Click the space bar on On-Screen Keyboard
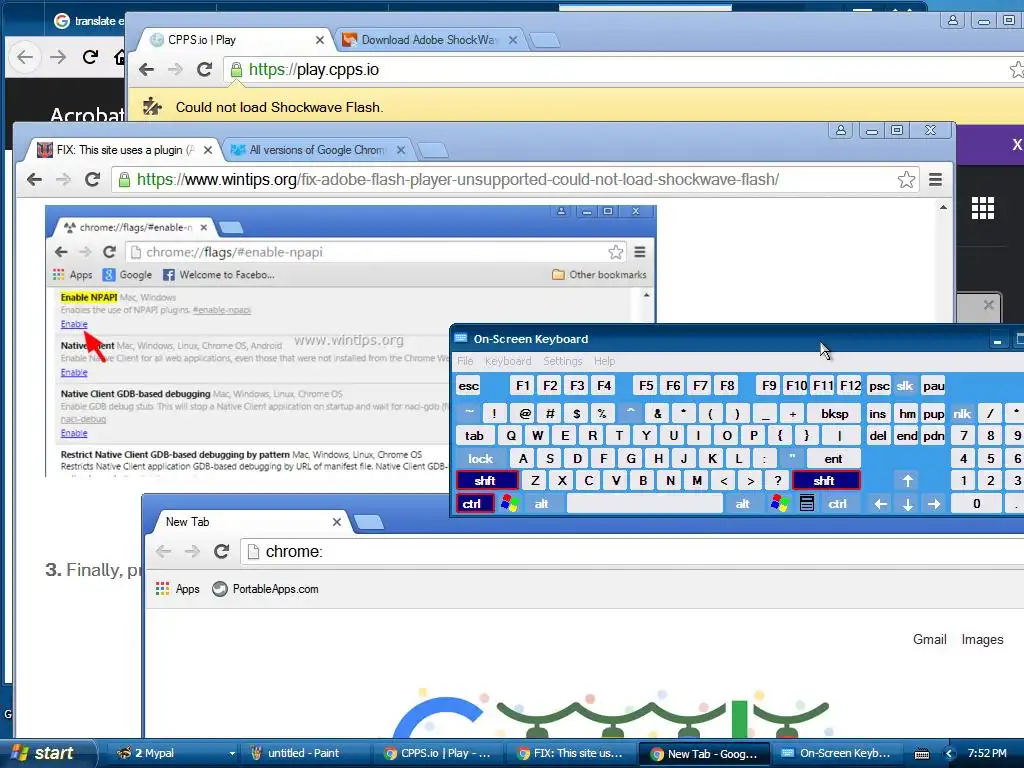Viewport: 1024px width, 768px height. pyautogui.click(x=645, y=504)
